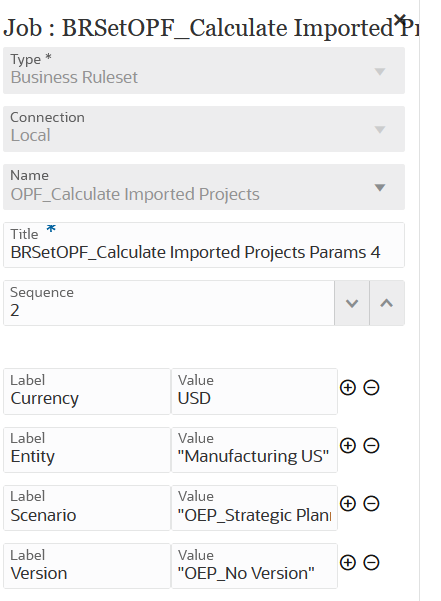Edit the "Manufacturing US" value field
This screenshot has width=441, height=601.
click(x=254, y=450)
